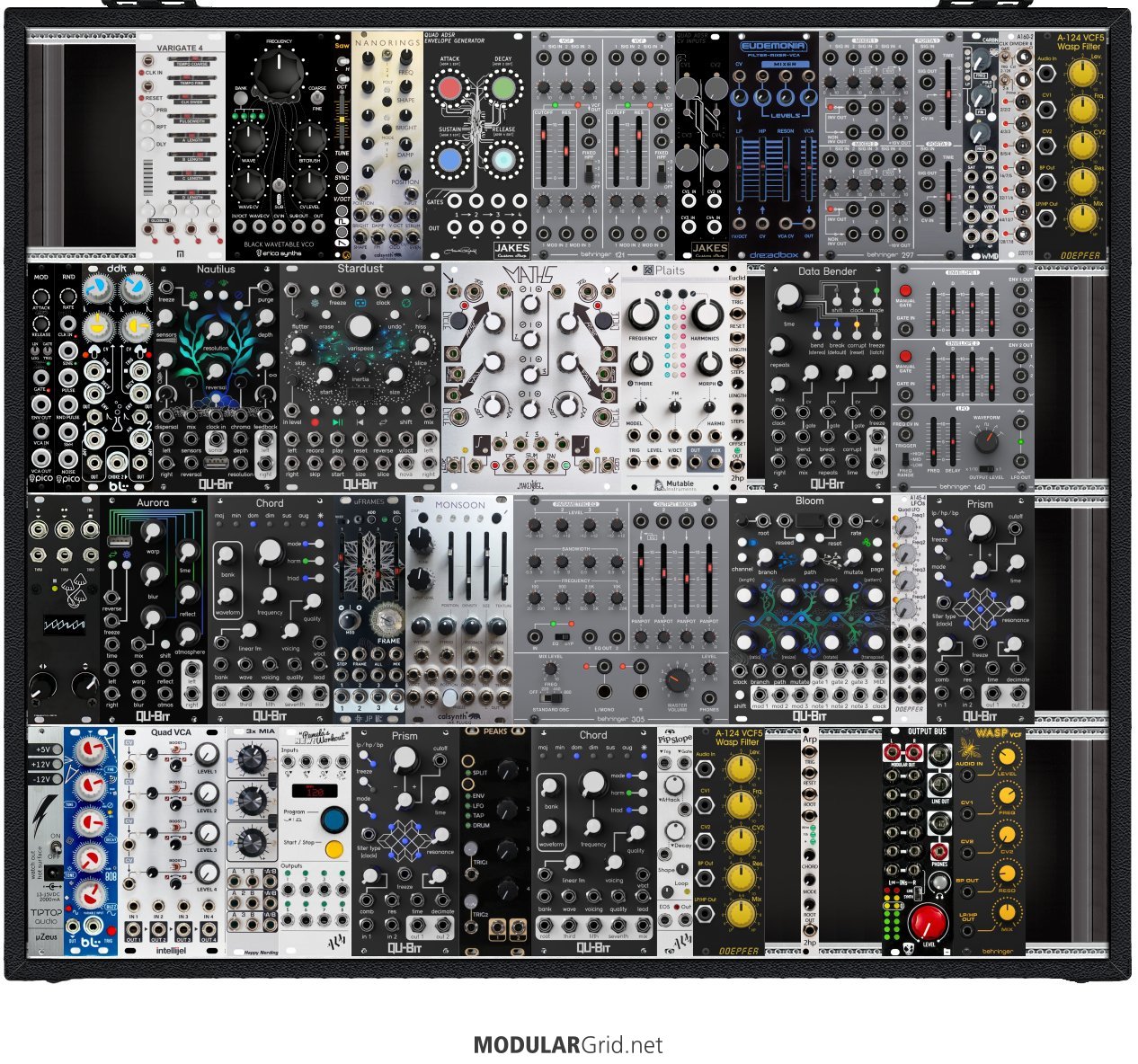1138x1064 pixels.
Task: Click the cyan Release knob on Quad ADSR
Action: [x=503, y=162]
